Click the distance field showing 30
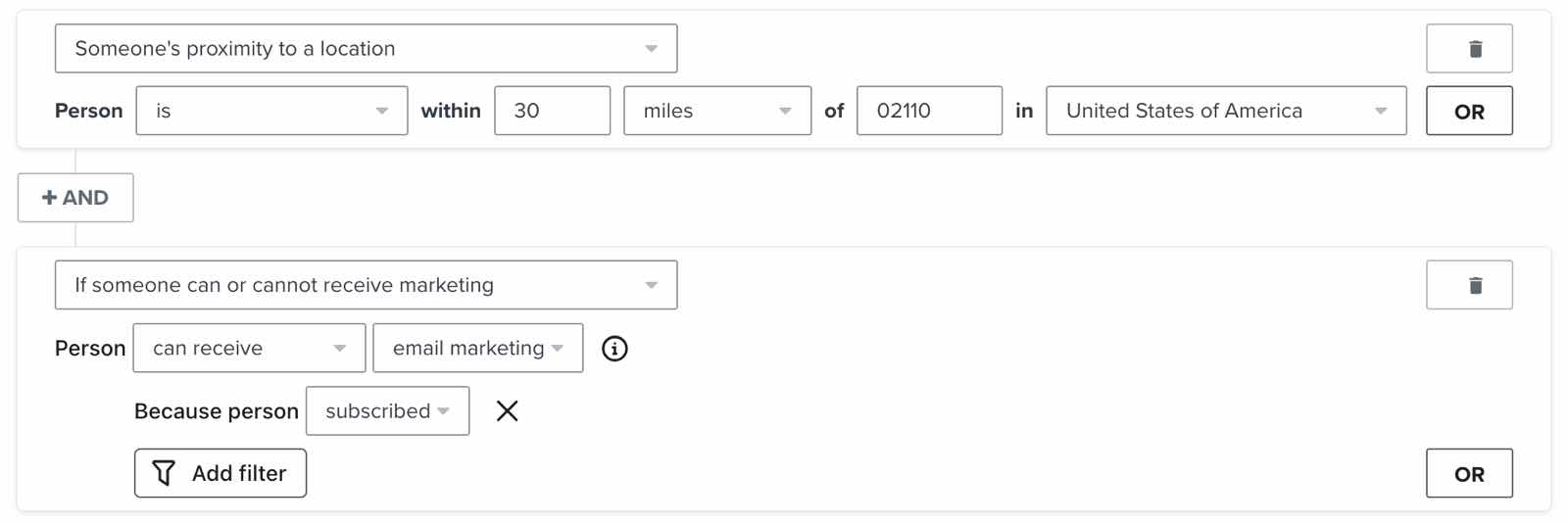 click(552, 111)
